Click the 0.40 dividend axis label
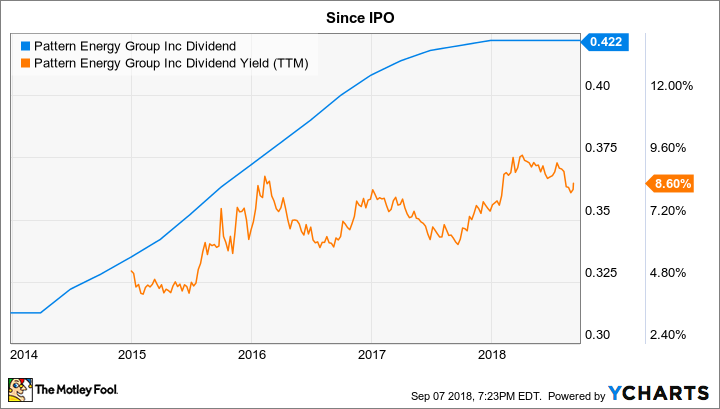 (597, 86)
